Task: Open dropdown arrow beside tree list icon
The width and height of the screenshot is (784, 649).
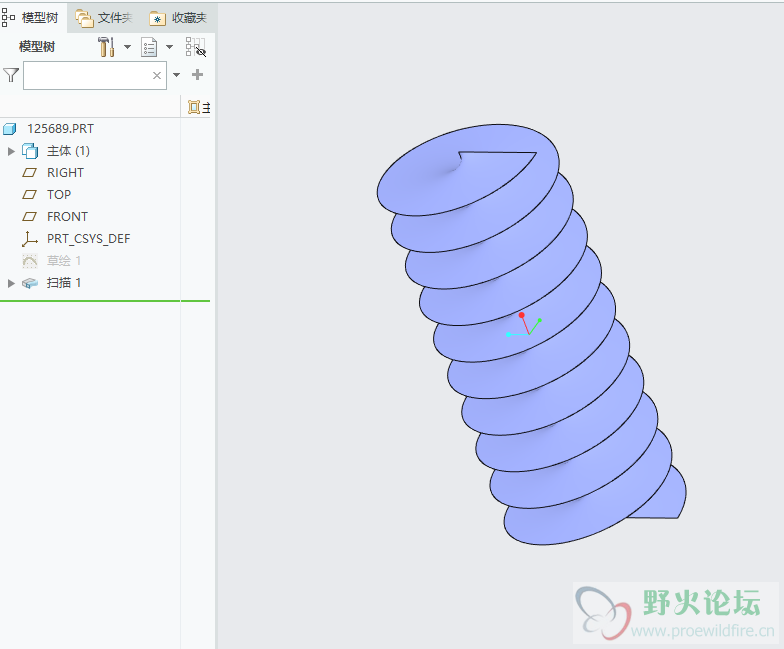Action: [170, 47]
